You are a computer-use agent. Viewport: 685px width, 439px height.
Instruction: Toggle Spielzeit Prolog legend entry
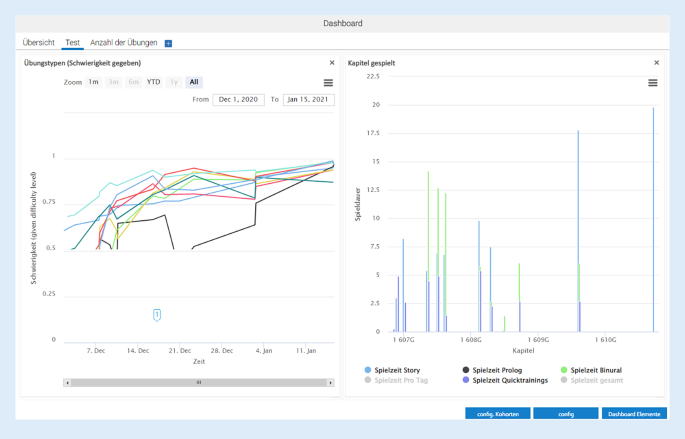tap(499, 370)
